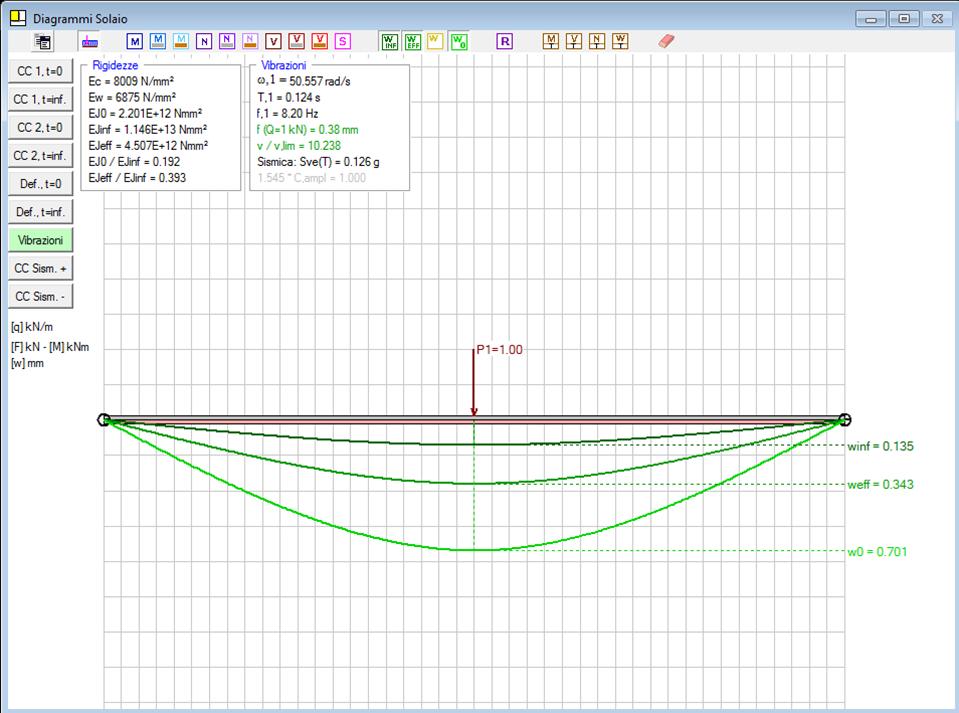Open the data list icon in toolbar

coord(42,41)
